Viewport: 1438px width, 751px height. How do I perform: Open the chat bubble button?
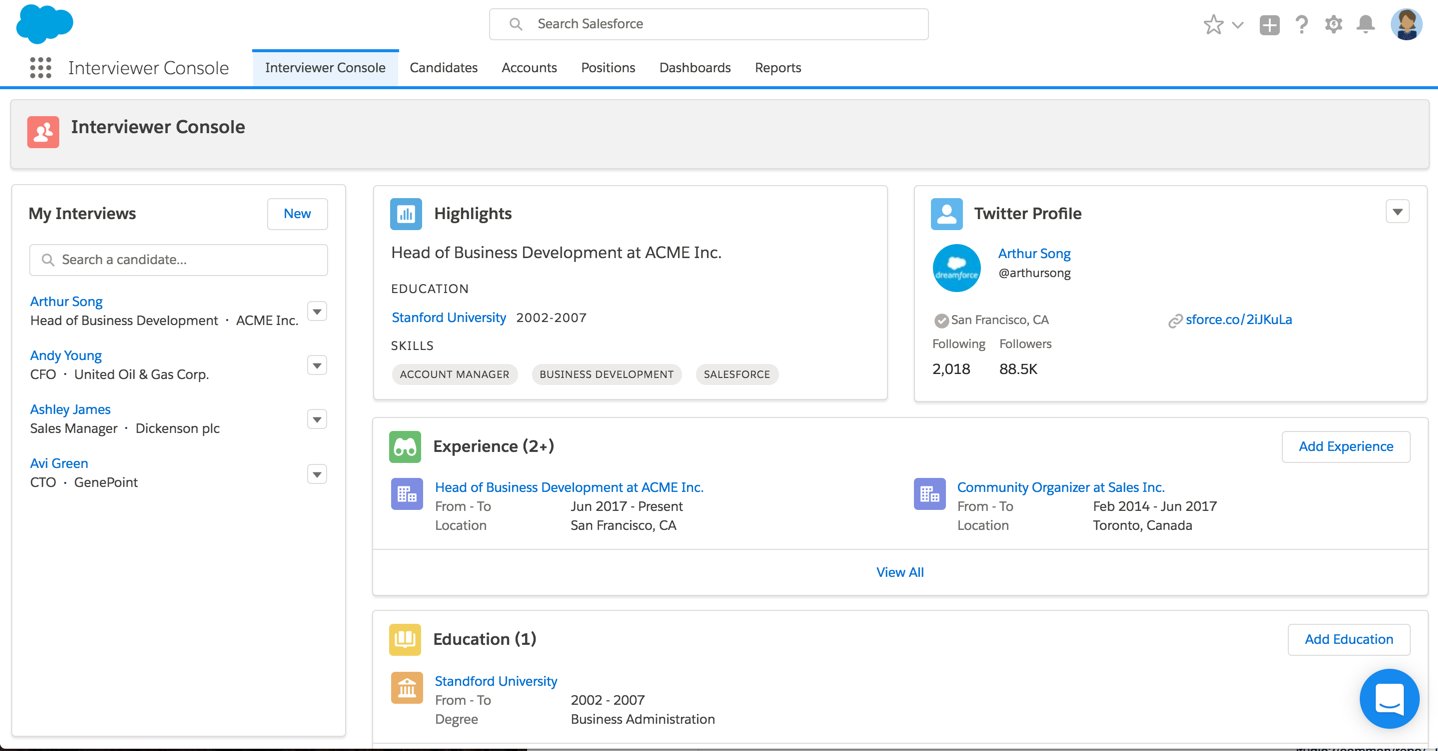tap(1390, 698)
